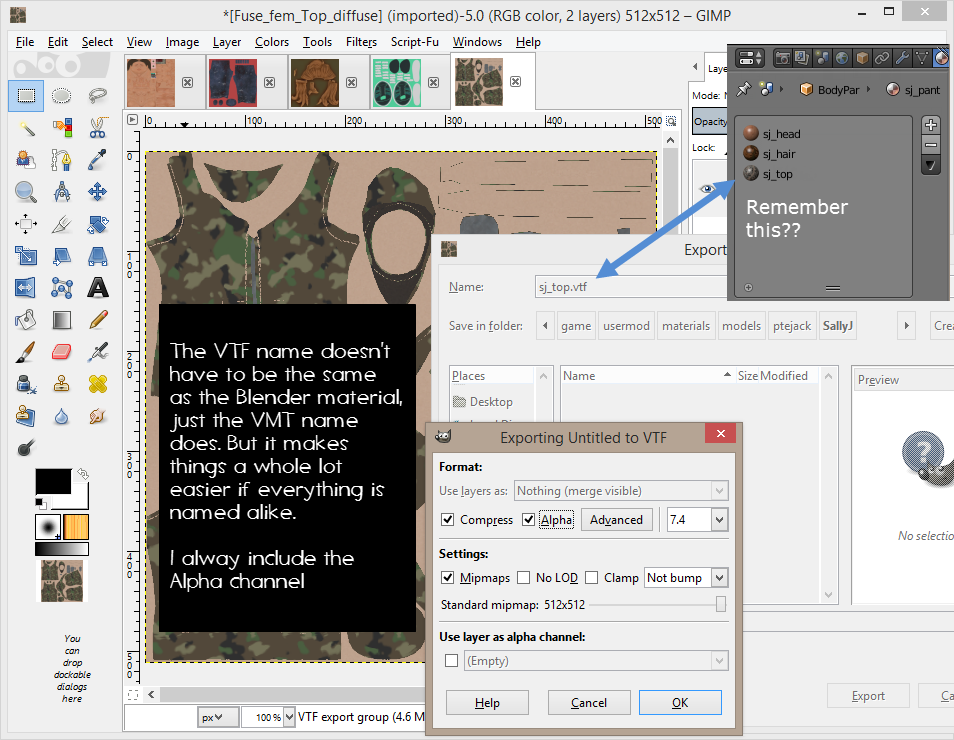Open the Filters menu
This screenshot has height=740, width=954.
pyautogui.click(x=361, y=42)
